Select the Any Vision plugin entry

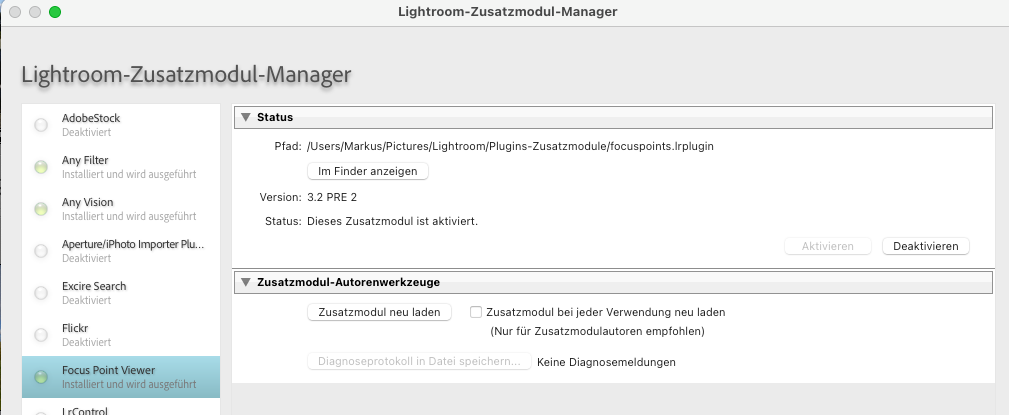tap(120, 208)
